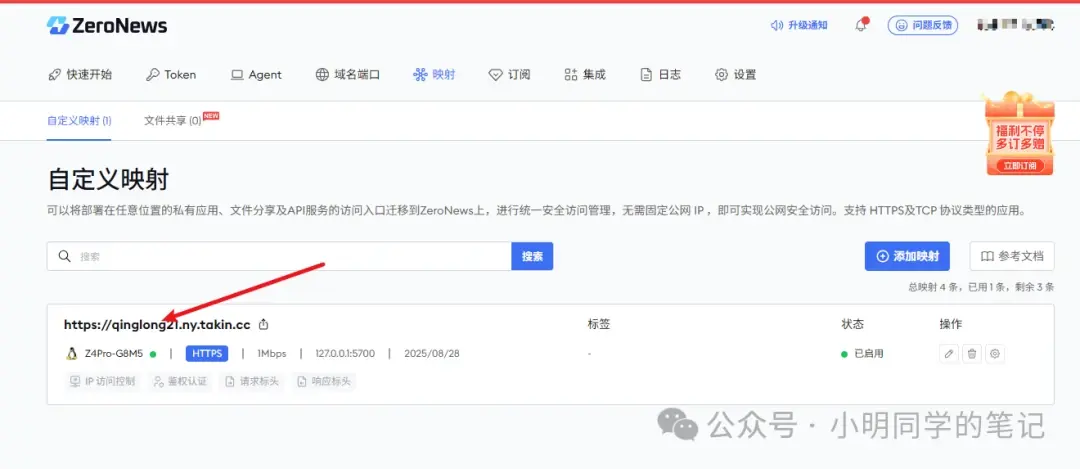This screenshot has height=469, width=1080.
Task: Select the 映射 navigation item
Action: click(434, 74)
